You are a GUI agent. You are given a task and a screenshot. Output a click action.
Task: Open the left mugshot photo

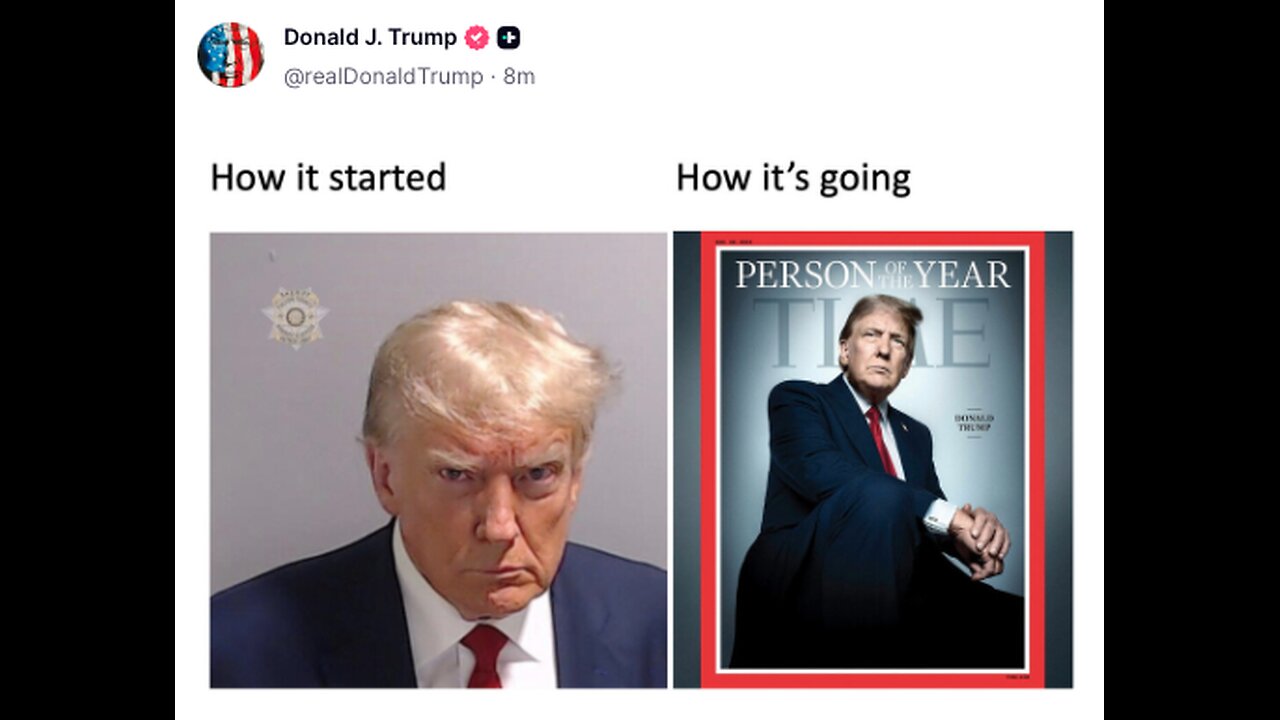click(438, 460)
